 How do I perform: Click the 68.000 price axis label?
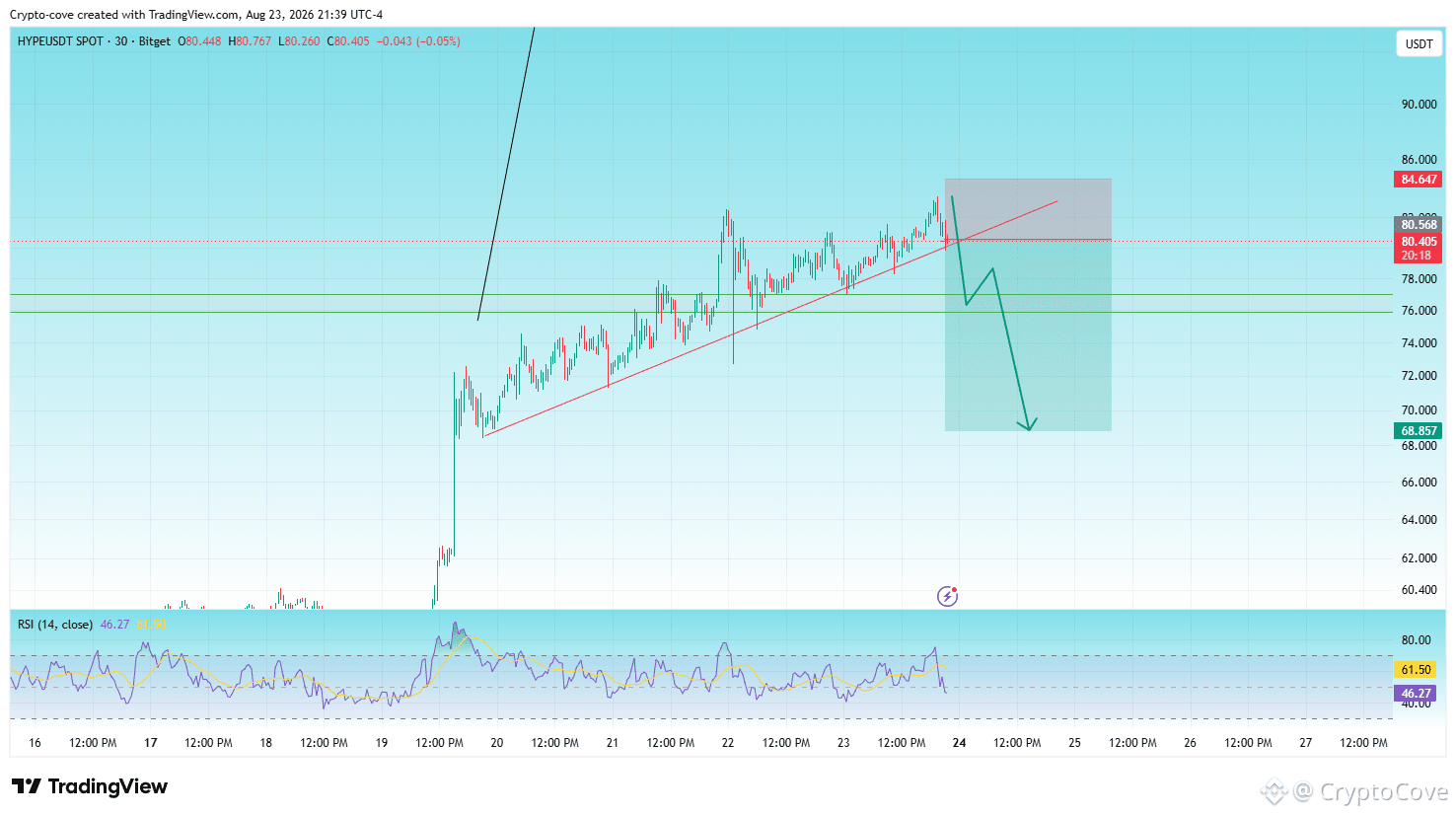1419,446
